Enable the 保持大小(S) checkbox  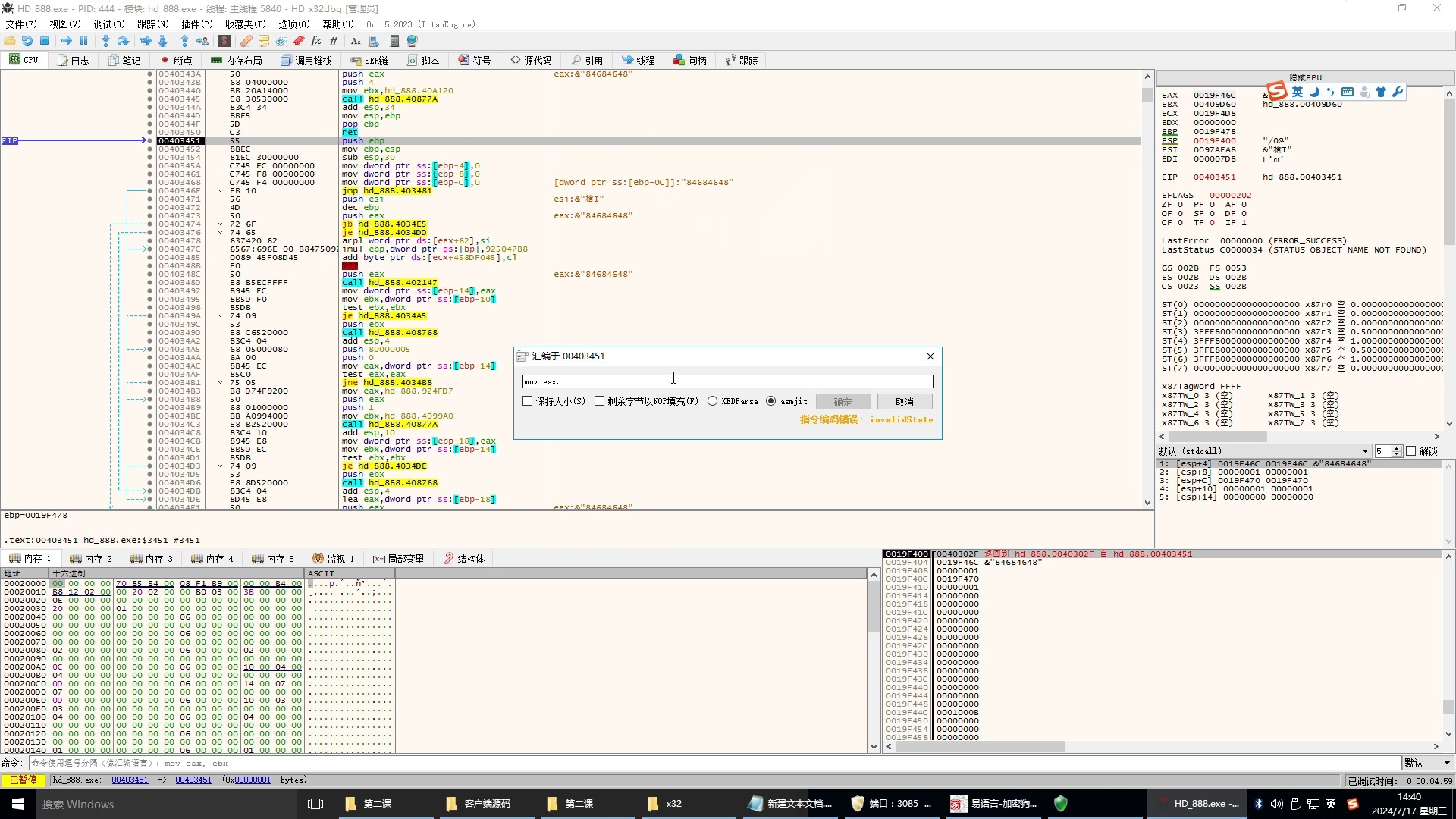(528, 401)
